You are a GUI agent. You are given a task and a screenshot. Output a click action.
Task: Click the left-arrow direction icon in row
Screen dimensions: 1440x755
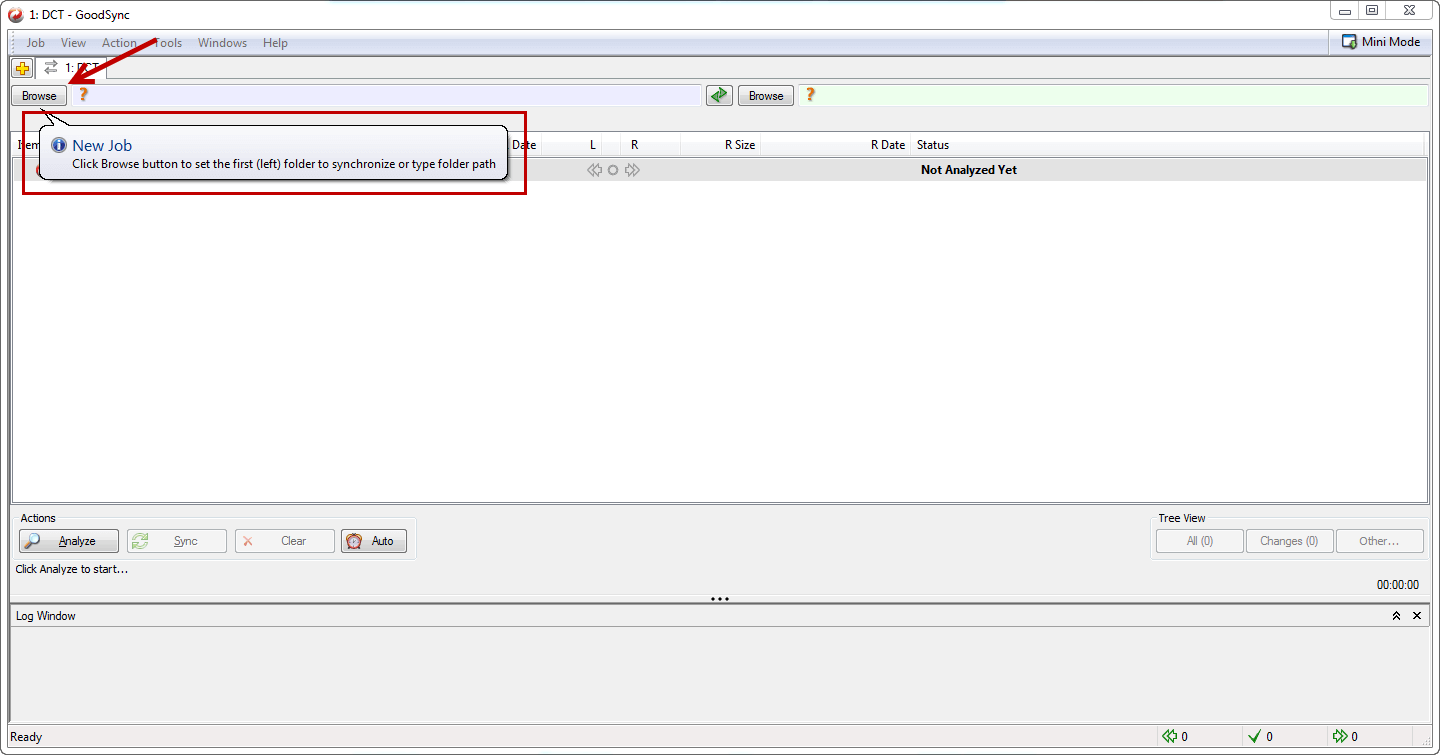pyautogui.click(x=595, y=170)
